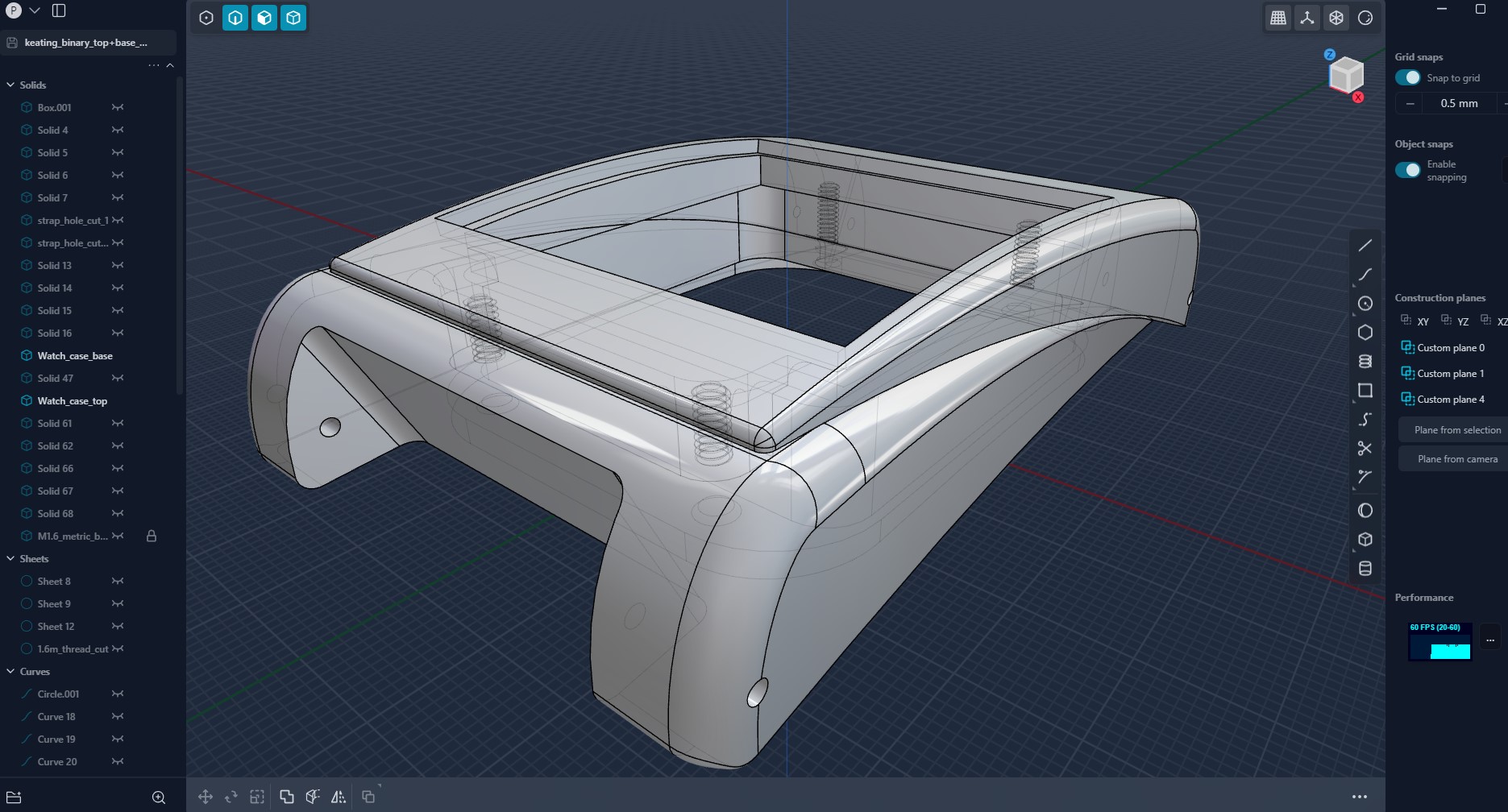Collapse the Solids group
Image resolution: width=1508 pixels, height=812 pixels.
10,85
